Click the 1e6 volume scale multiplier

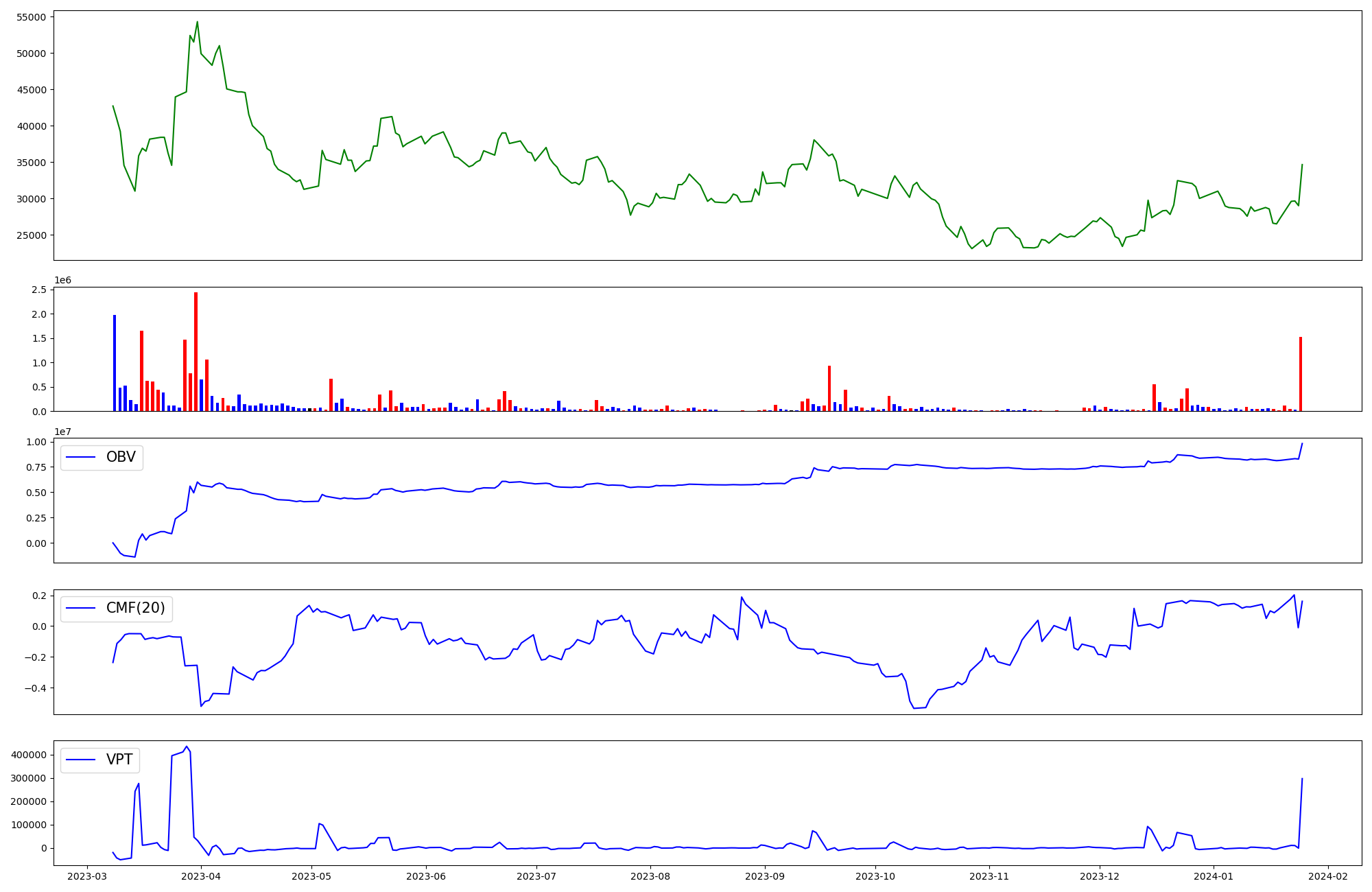point(62,281)
